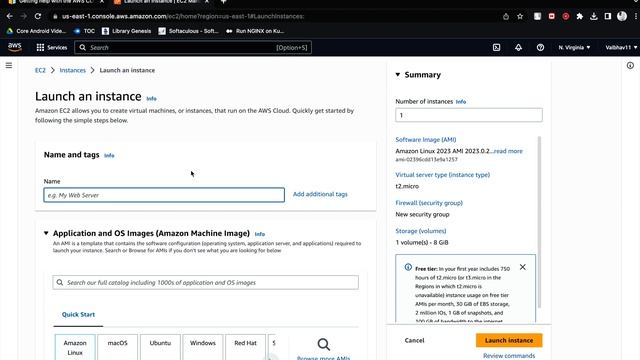The height and width of the screenshot is (360, 640).
Task: Open the browser extensions puzzle icon
Action: tap(580, 16)
